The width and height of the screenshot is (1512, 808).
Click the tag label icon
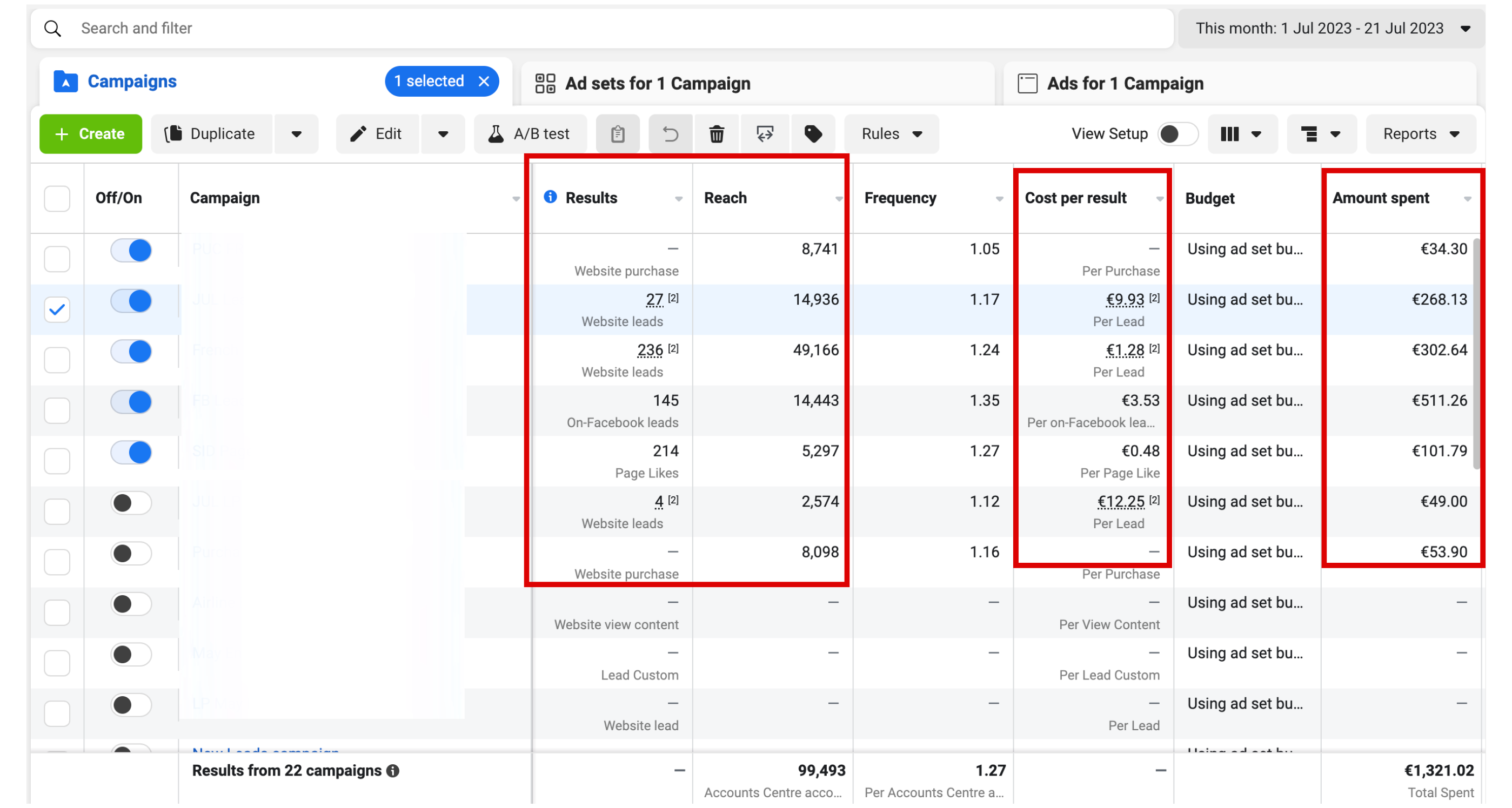pyautogui.click(x=813, y=134)
